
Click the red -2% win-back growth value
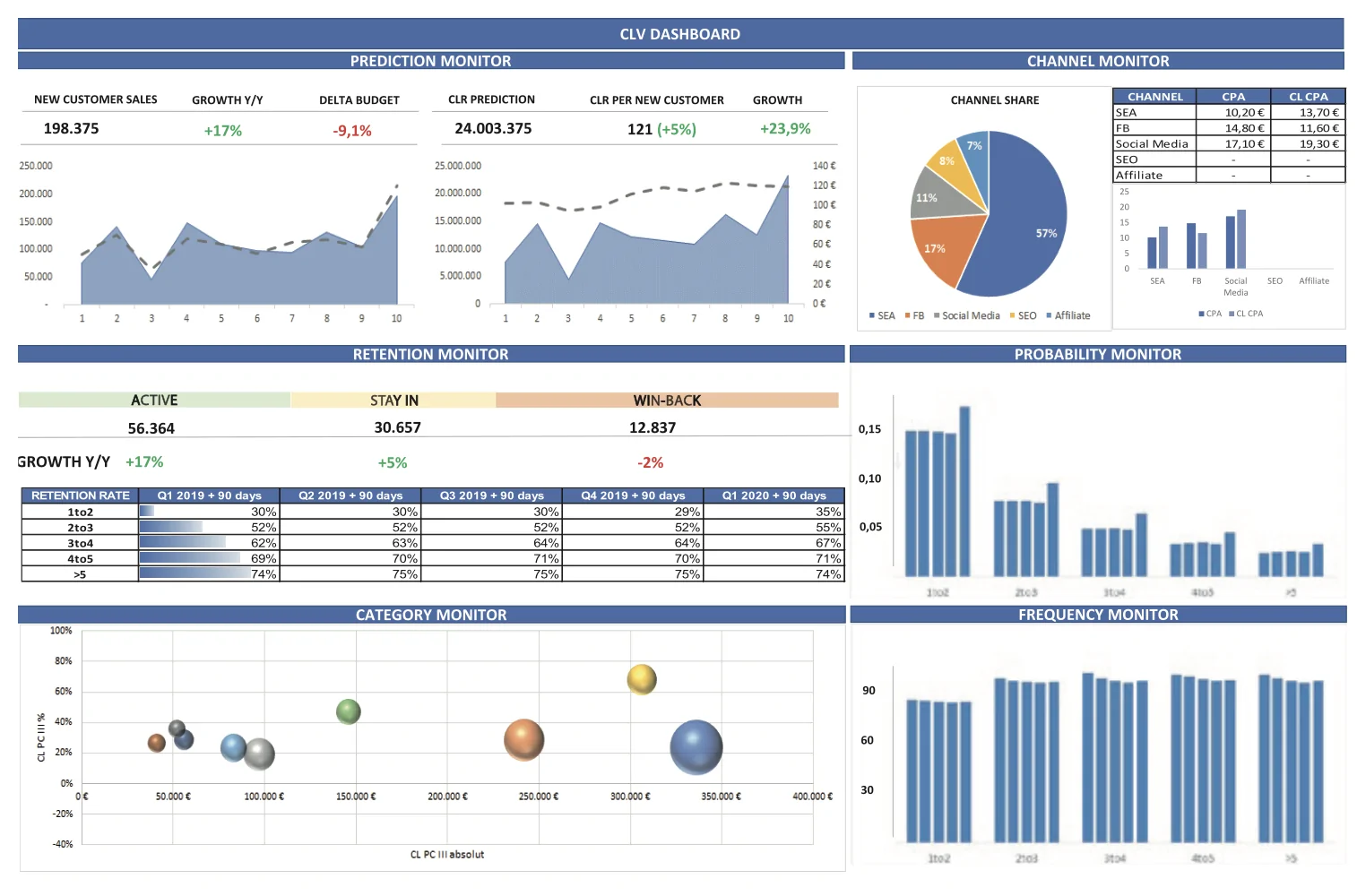pyautogui.click(x=651, y=462)
